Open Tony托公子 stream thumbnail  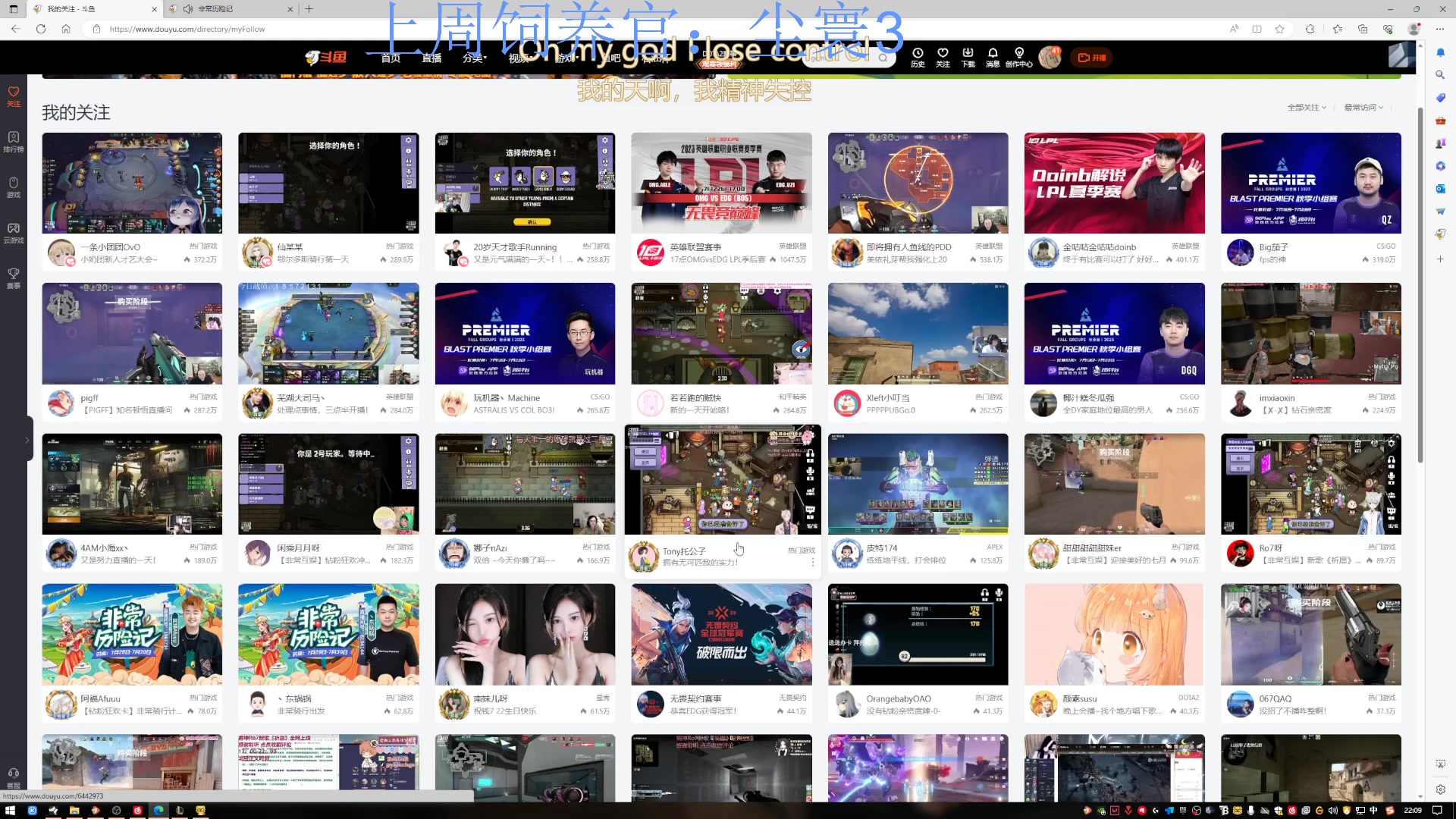[722, 481]
